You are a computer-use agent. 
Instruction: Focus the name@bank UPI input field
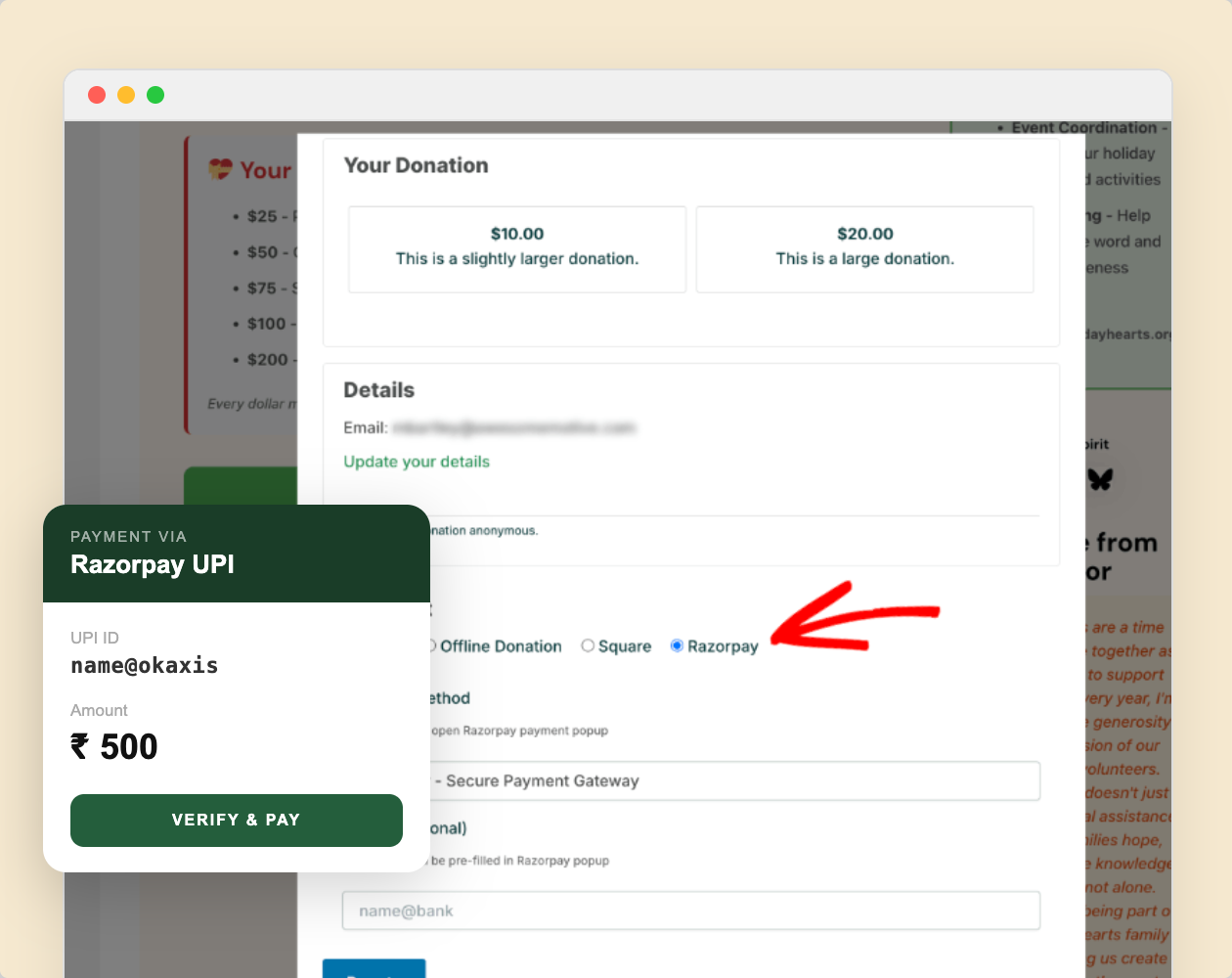[691, 911]
